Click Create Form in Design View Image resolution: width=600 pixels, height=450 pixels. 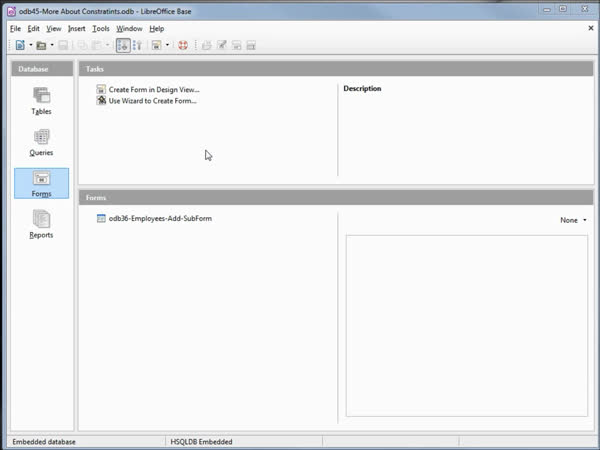(154, 90)
